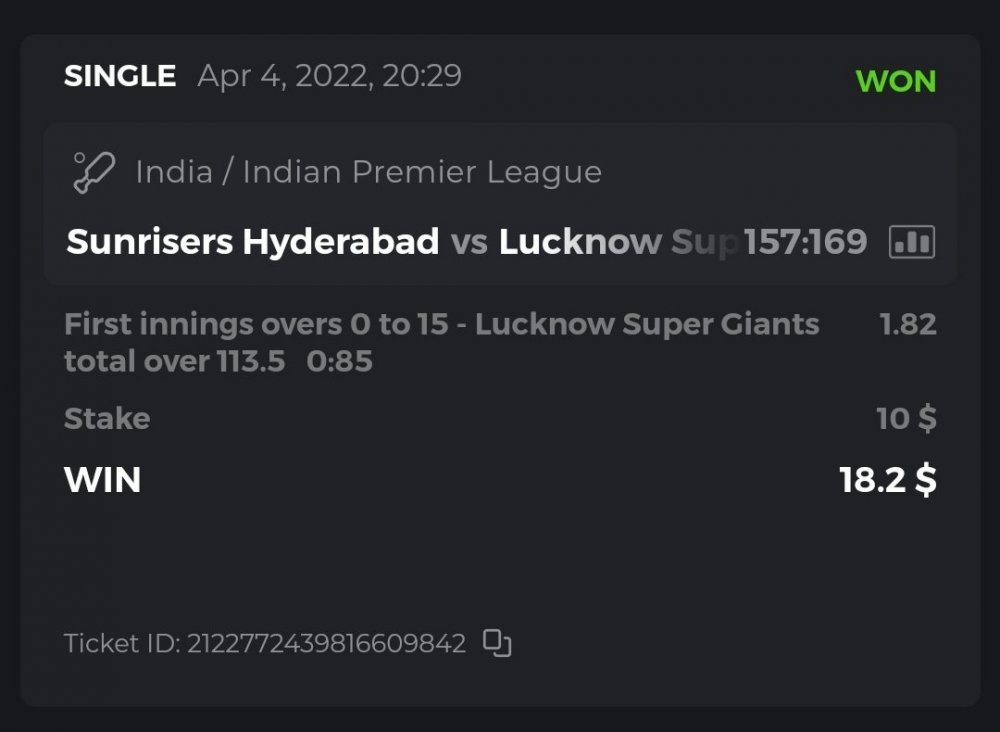Open match statistics bar chart icon

(911, 242)
